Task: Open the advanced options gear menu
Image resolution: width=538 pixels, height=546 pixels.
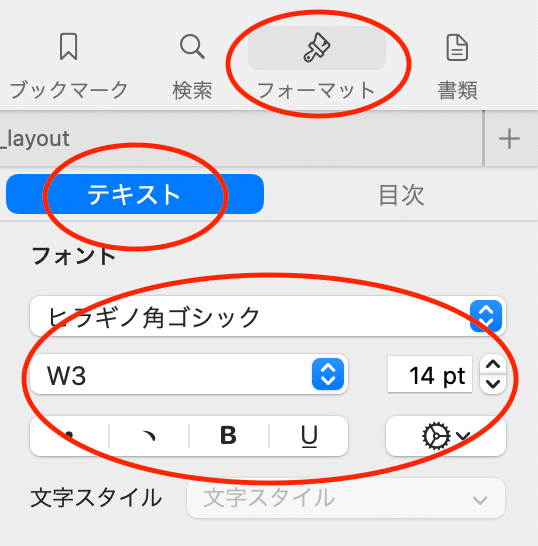Action: click(446, 435)
